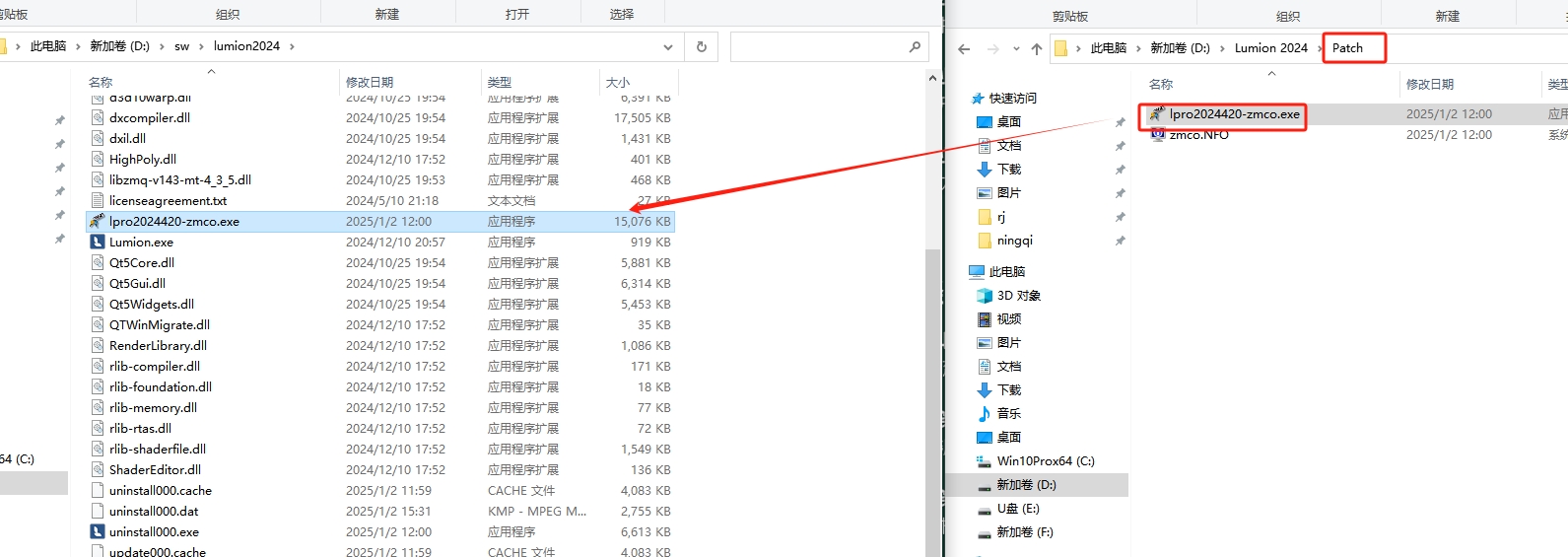Click the Quick access star icon
The image size is (1568, 557).
(978, 98)
